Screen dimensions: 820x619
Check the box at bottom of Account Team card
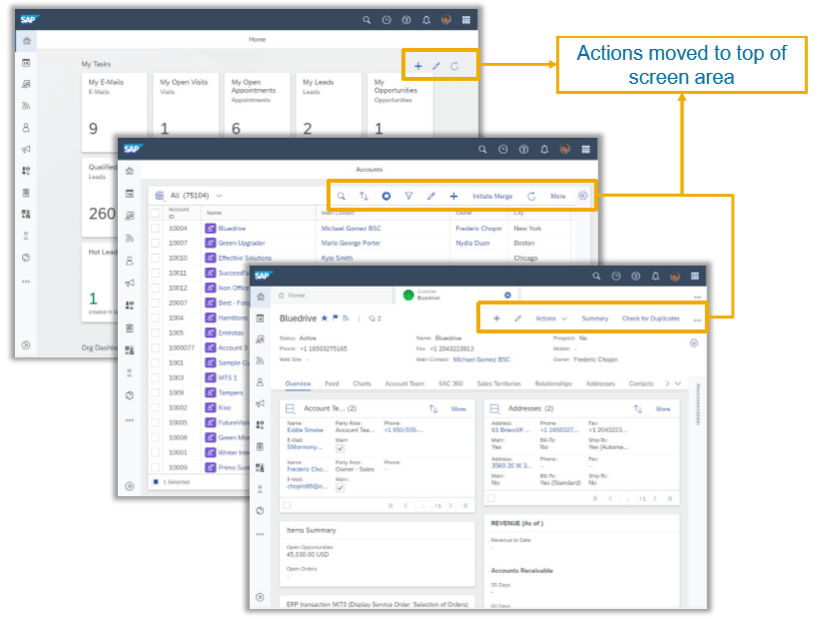coord(287,506)
